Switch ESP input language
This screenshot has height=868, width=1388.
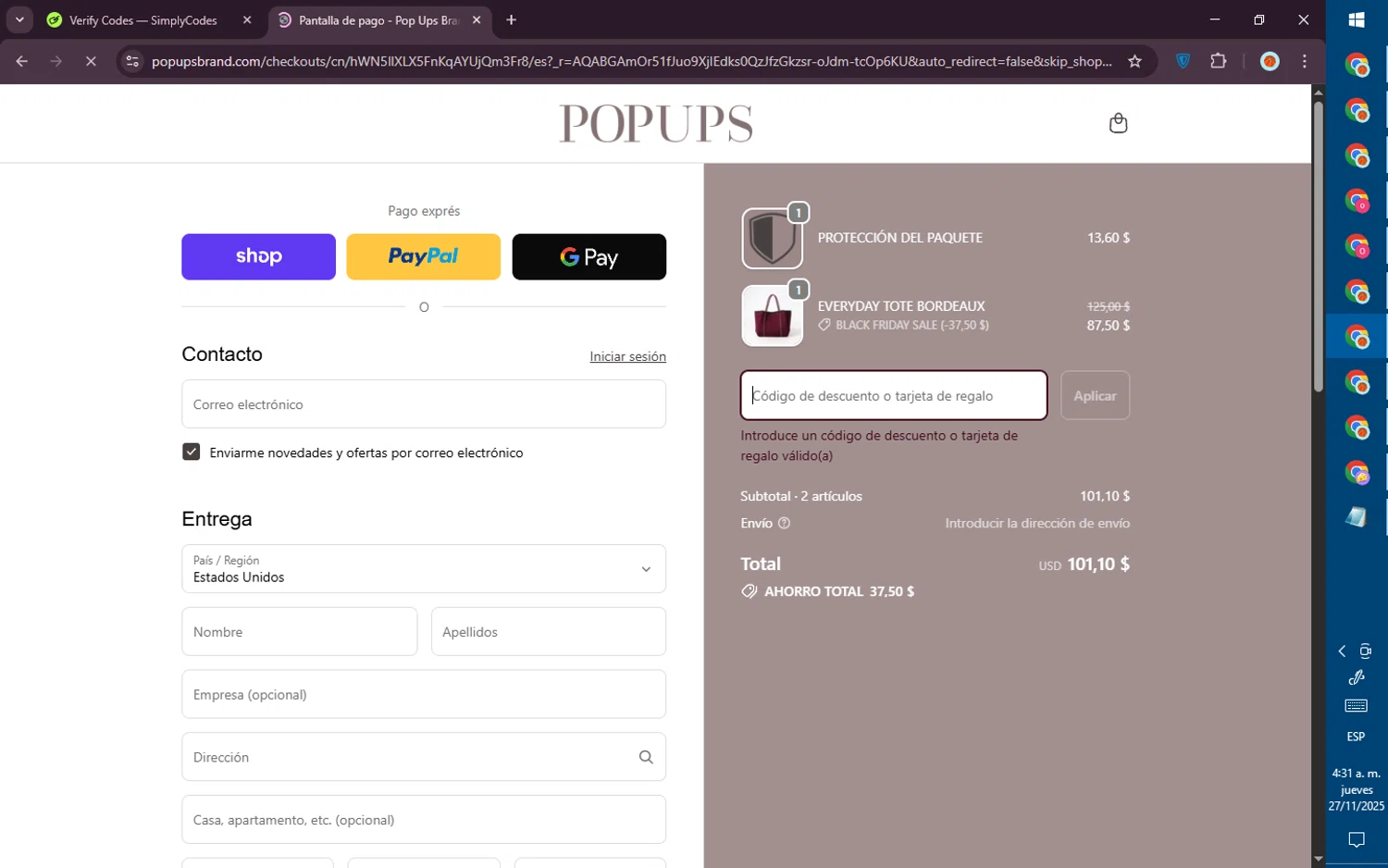click(x=1357, y=737)
